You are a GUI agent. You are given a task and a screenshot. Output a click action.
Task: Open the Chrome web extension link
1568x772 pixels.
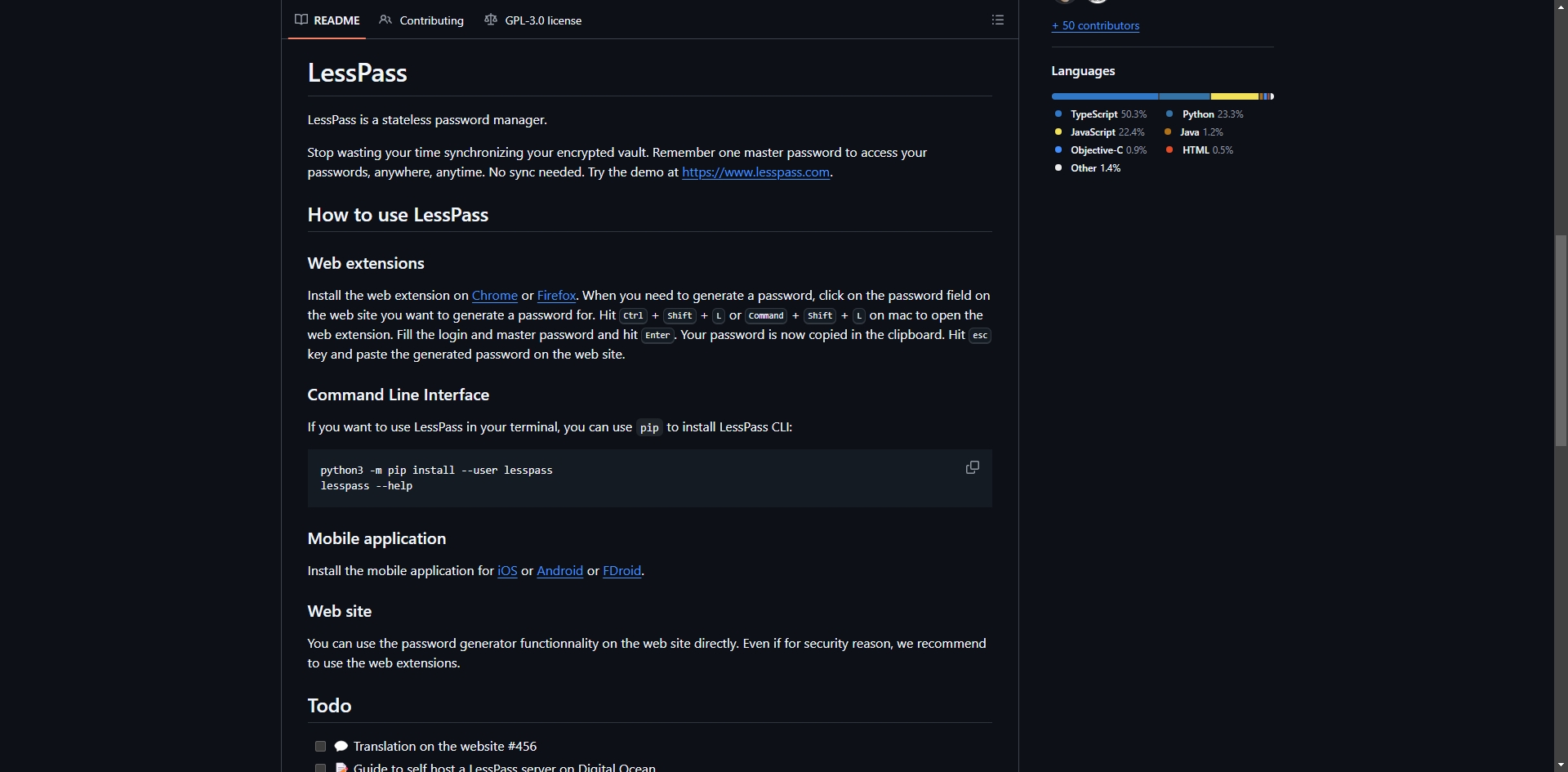click(x=495, y=296)
